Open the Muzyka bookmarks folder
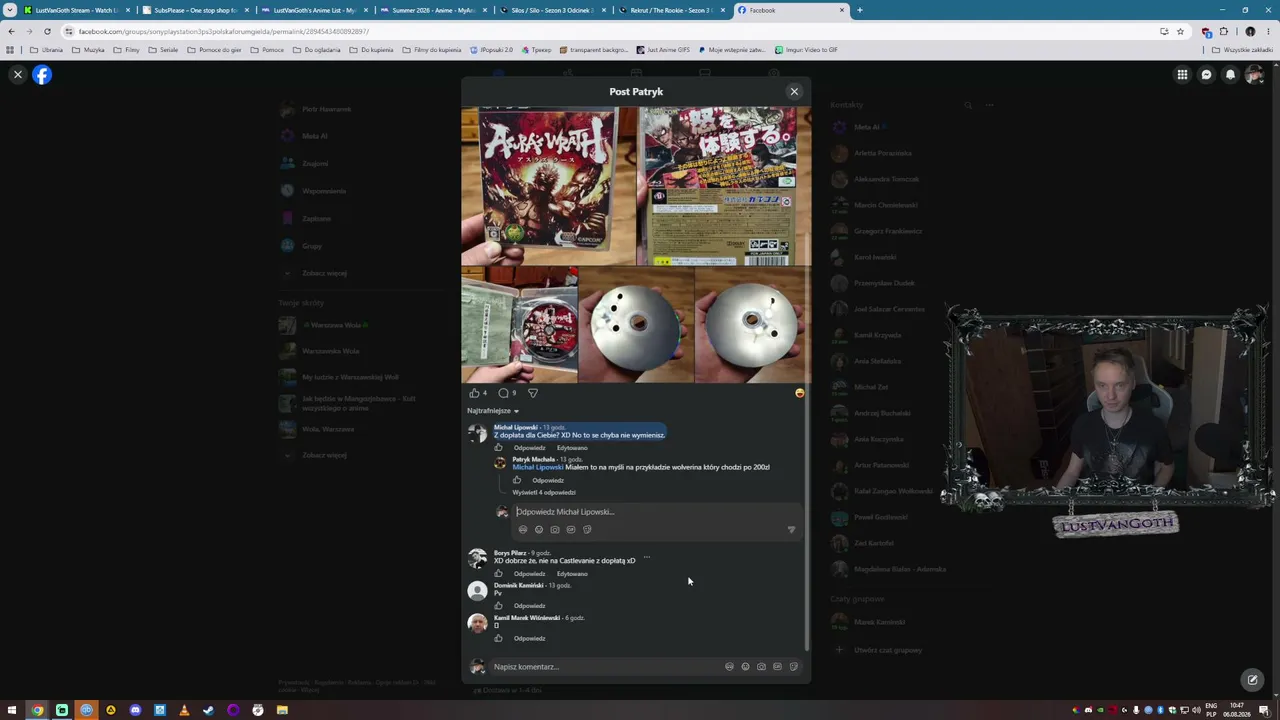The image size is (1280, 720). coord(88,50)
